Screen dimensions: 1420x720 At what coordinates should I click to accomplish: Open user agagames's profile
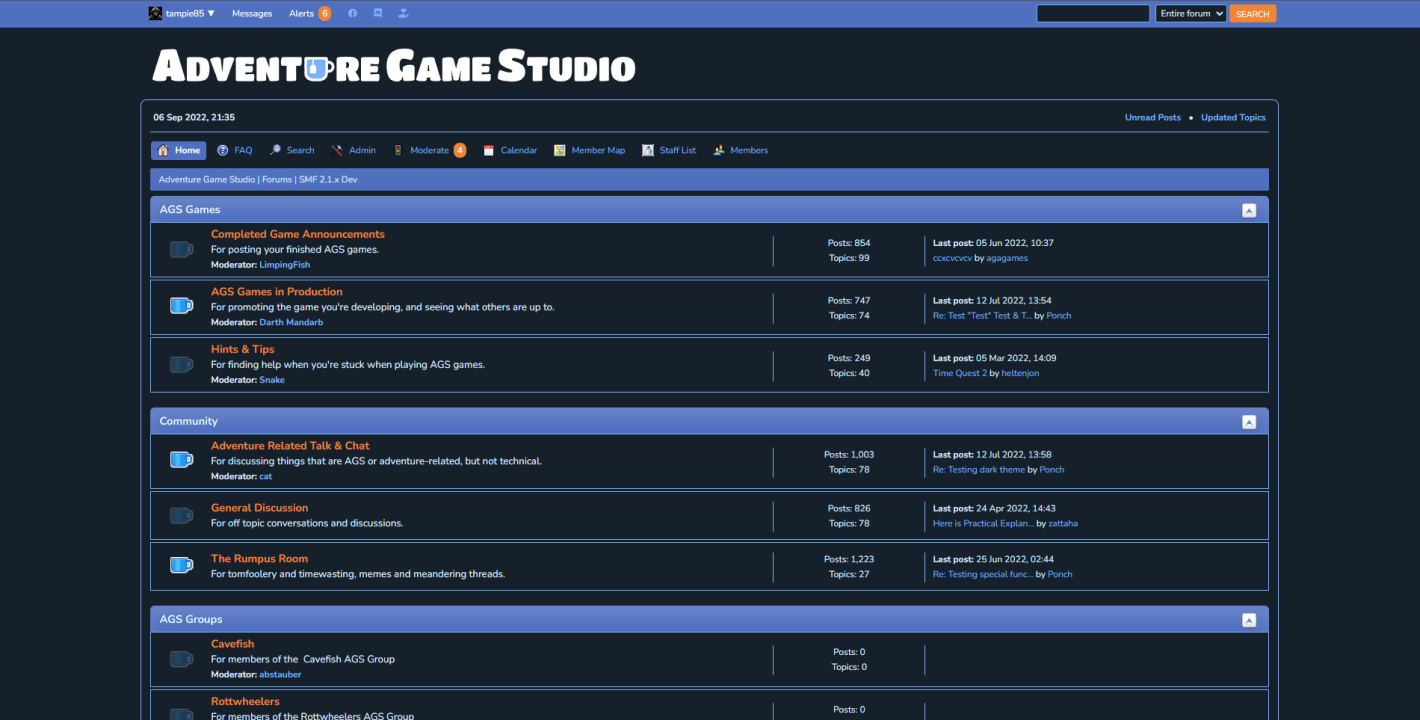click(x=1007, y=258)
